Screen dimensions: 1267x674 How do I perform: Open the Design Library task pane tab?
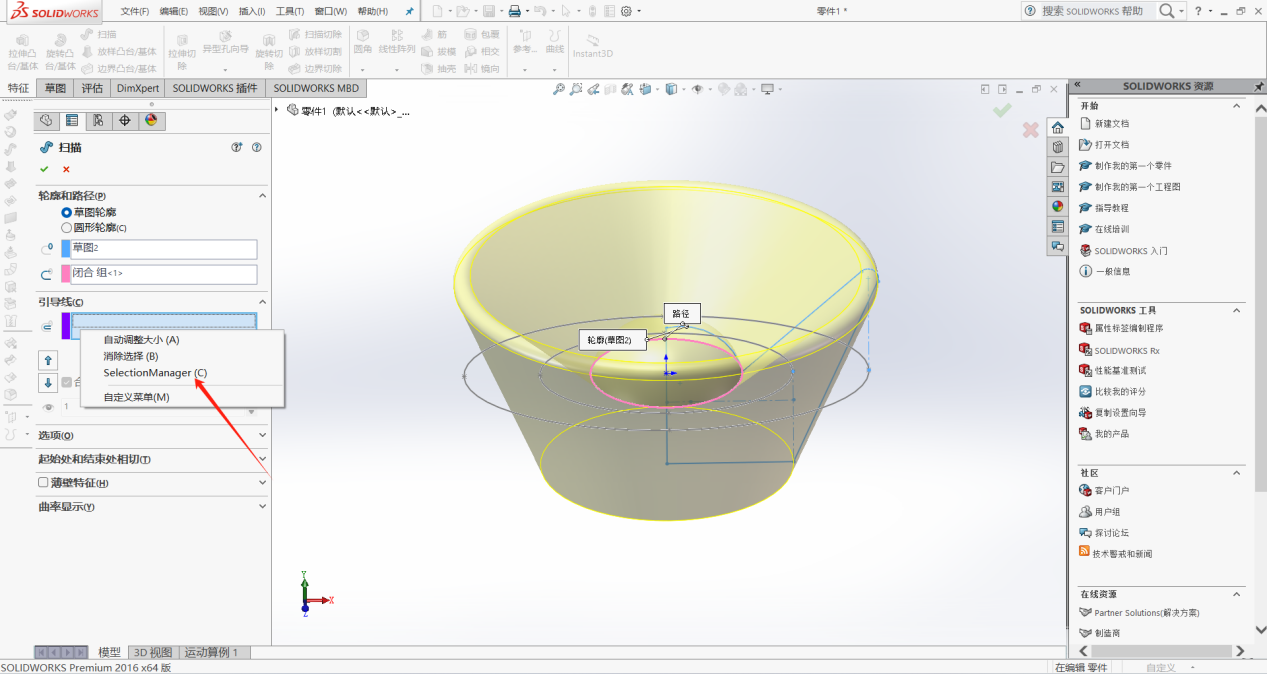(x=1057, y=147)
